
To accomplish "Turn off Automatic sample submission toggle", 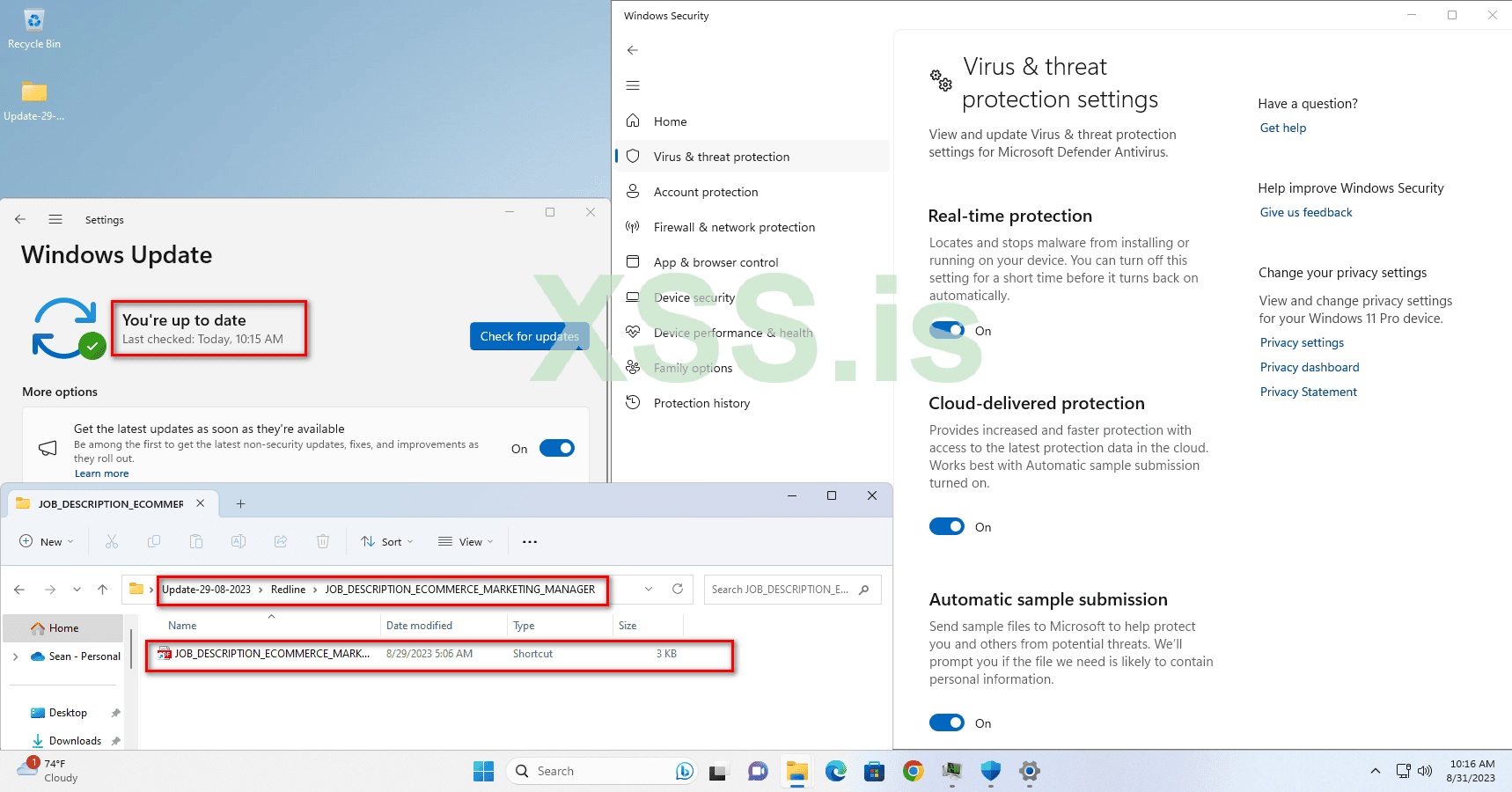I will [x=947, y=722].
